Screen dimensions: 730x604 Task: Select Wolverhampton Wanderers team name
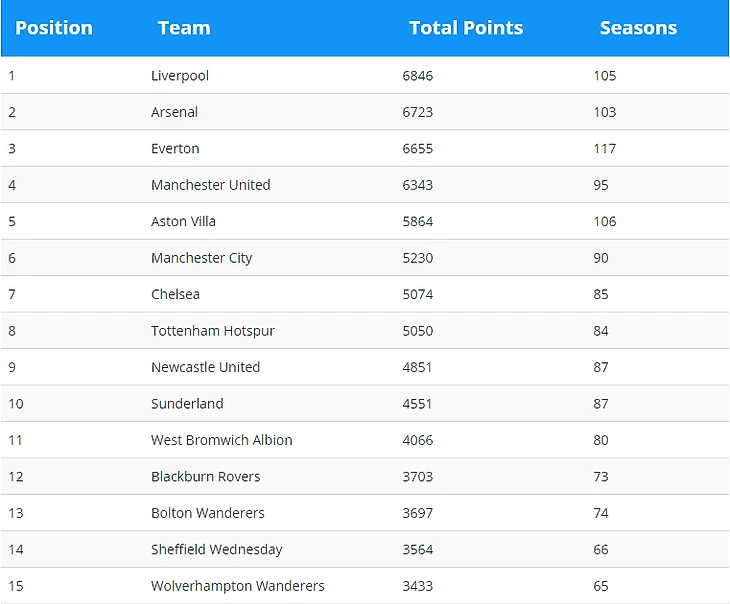tap(238, 586)
